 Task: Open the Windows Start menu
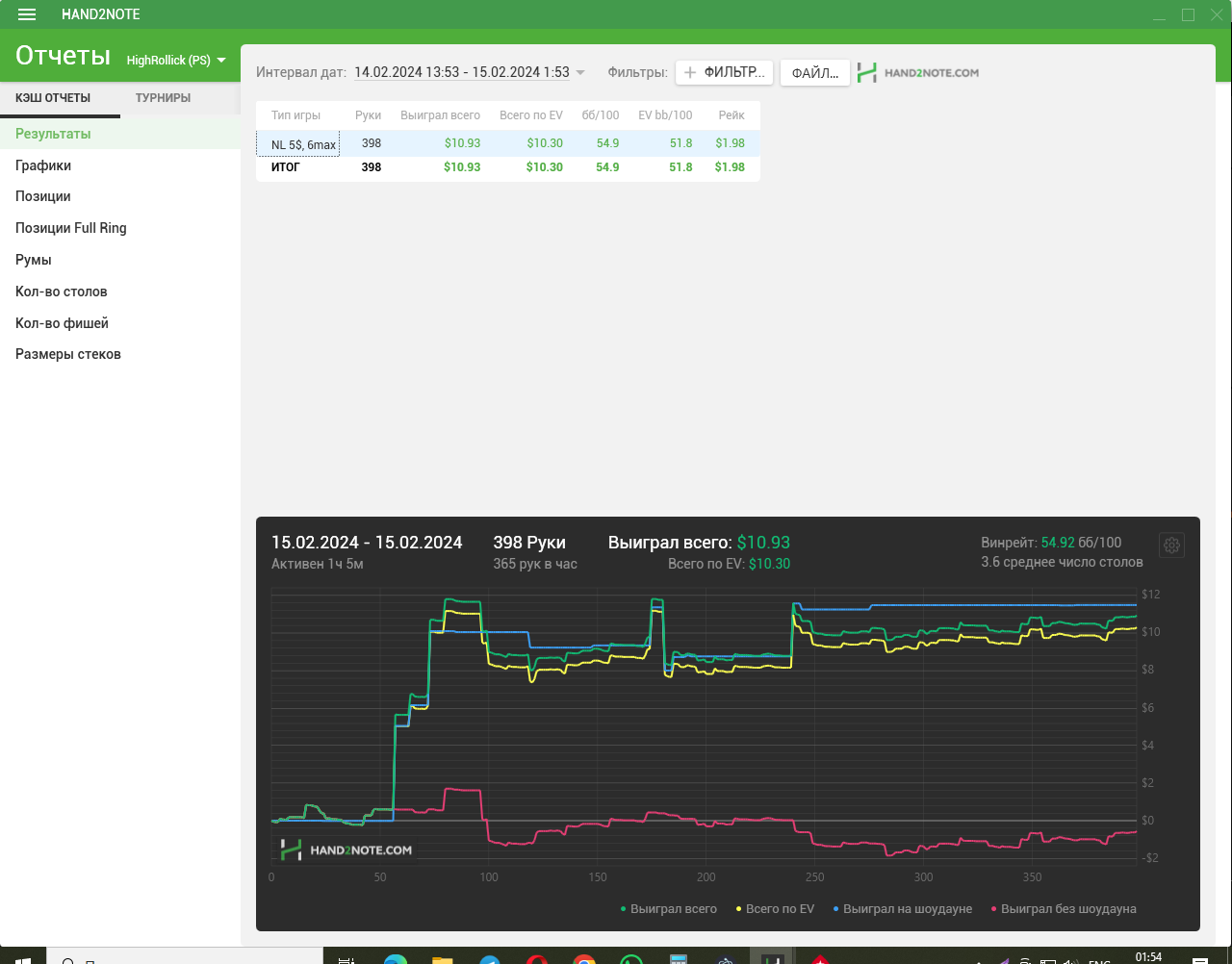pyautogui.click(x=24, y=958)
